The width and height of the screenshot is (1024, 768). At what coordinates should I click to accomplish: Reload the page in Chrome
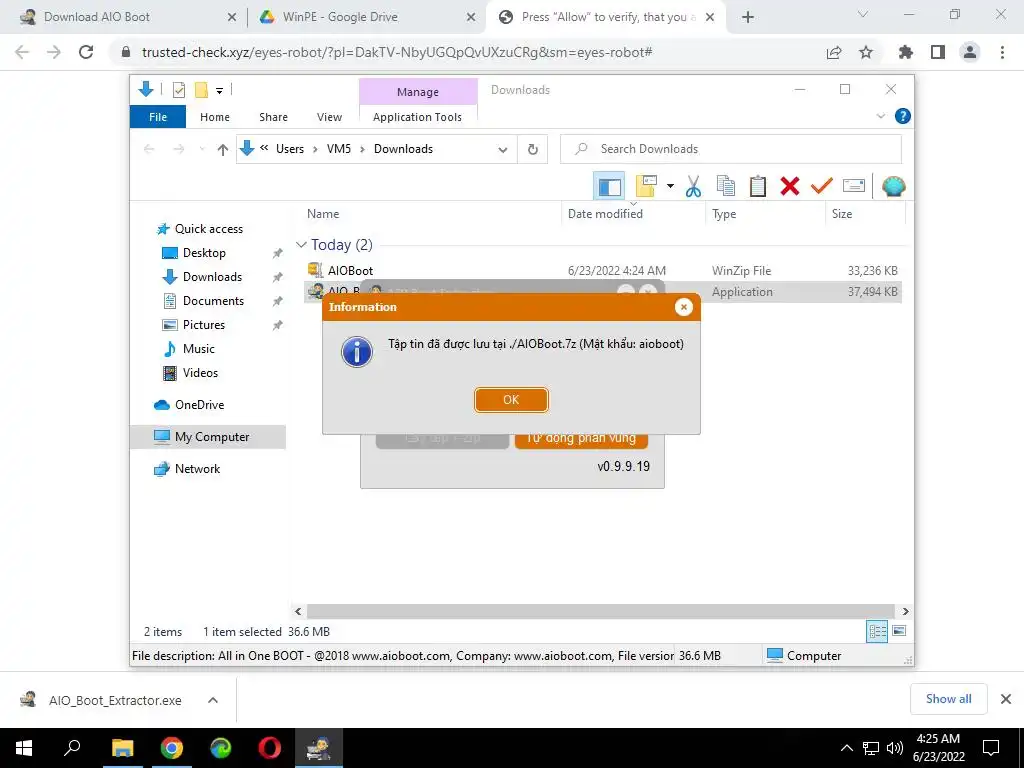pyautogui.click(x=86, y=52)
